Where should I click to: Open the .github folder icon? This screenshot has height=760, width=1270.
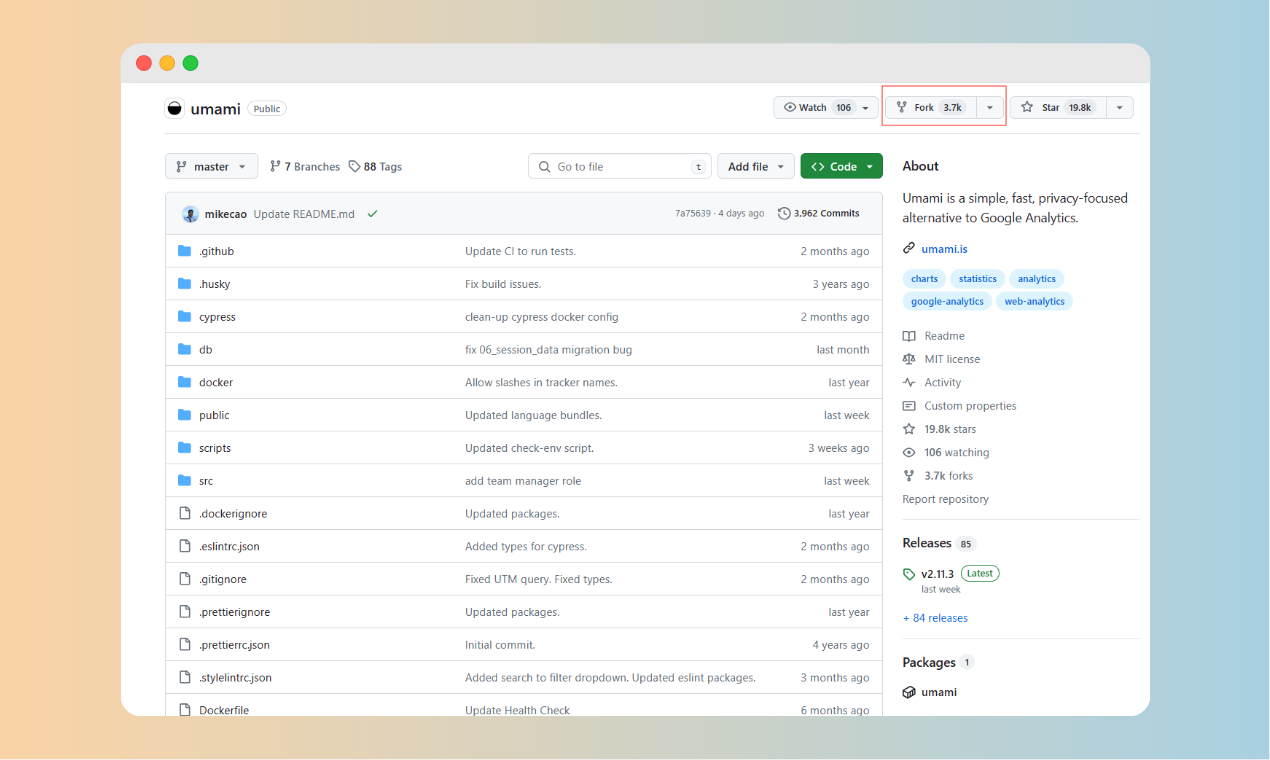pos(184,251)
